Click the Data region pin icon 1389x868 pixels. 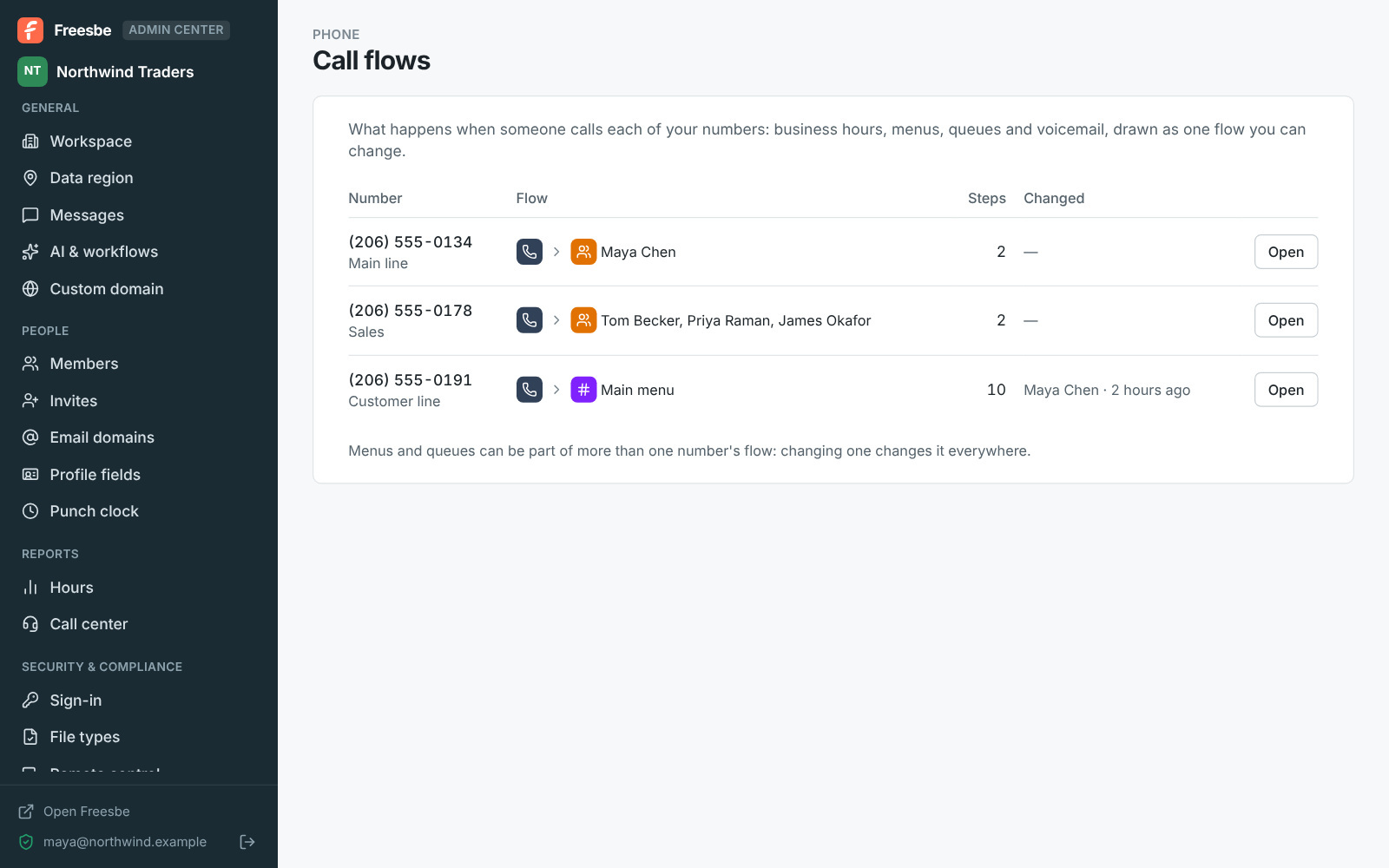coord(30,178)
